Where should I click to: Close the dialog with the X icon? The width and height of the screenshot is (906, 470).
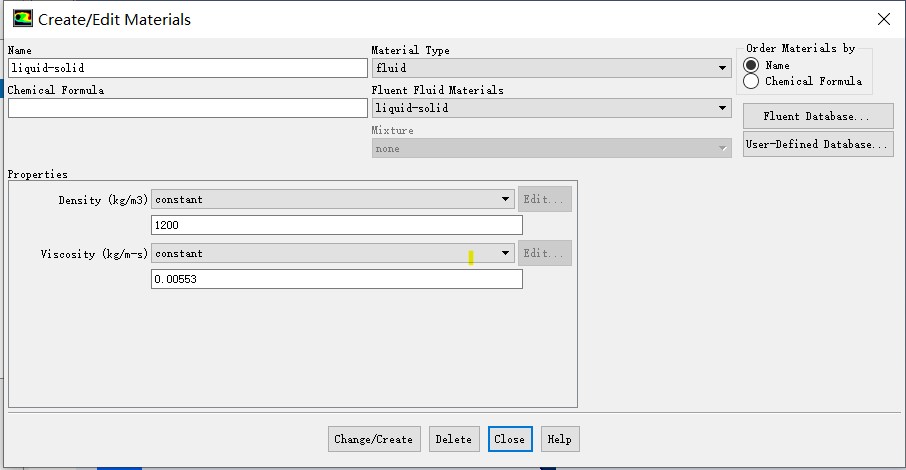883,19
